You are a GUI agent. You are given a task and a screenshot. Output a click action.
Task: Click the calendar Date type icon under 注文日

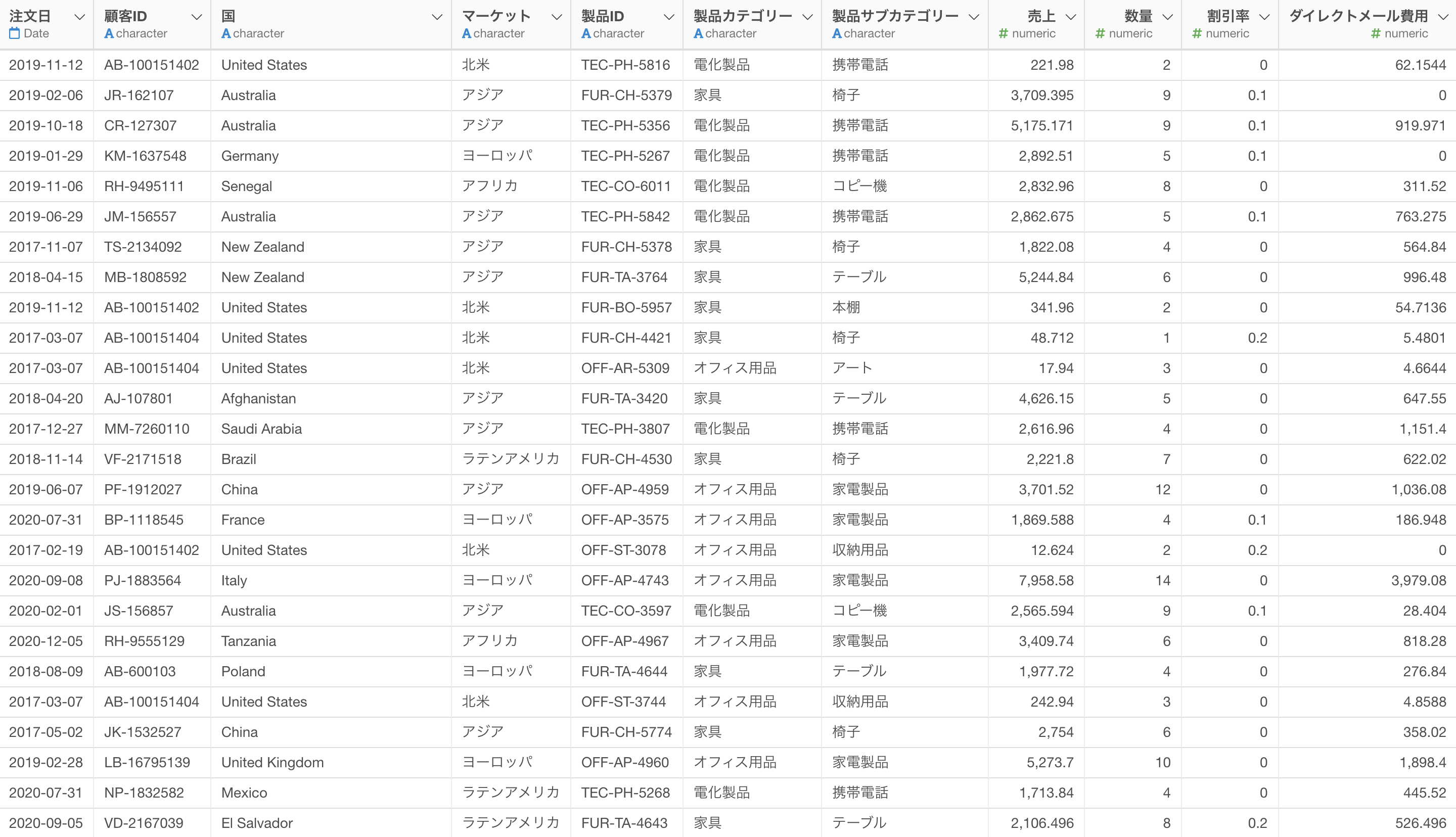pyautogui.click(x=14, y=33)
